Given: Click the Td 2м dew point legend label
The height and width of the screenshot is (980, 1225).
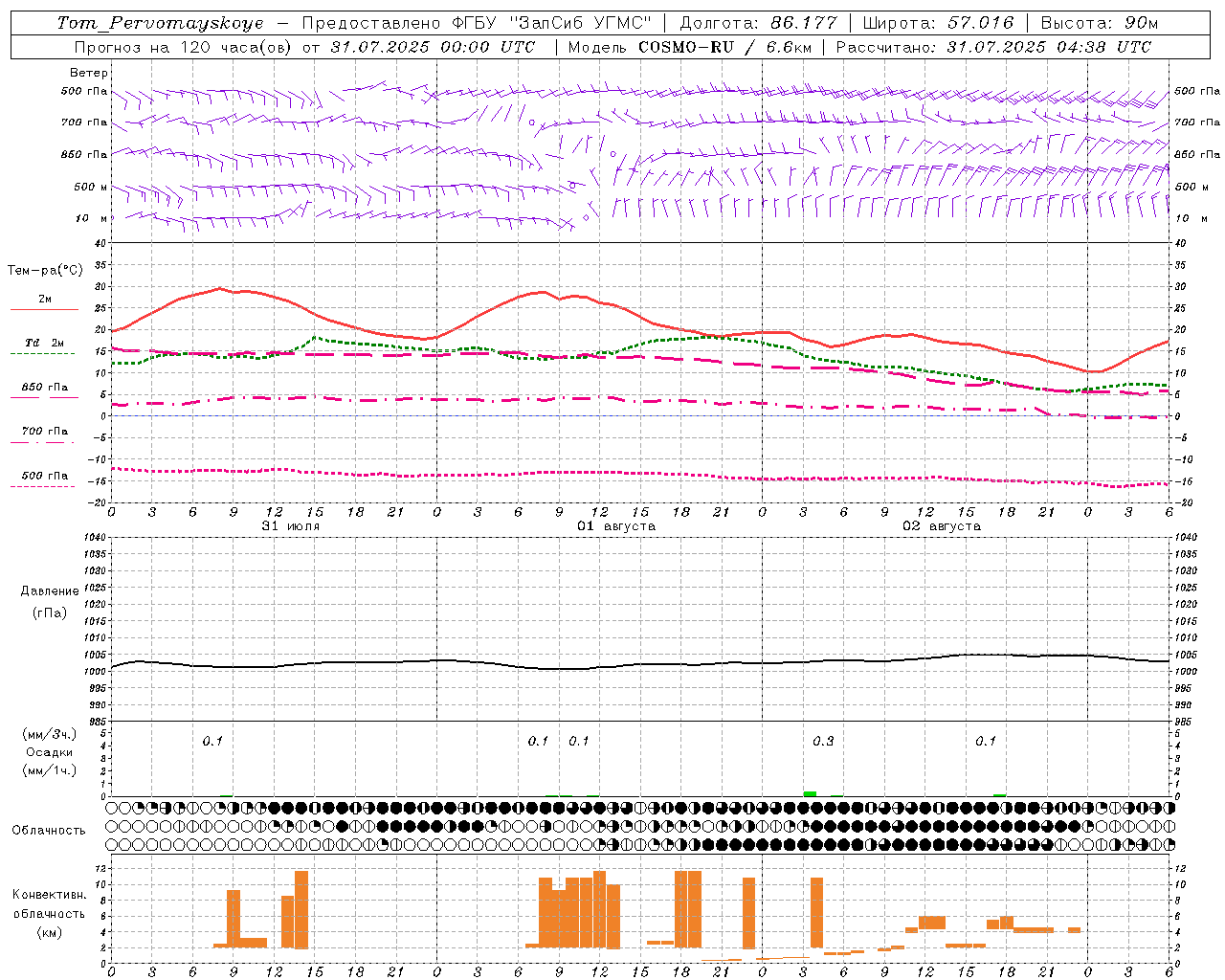Looking at the screenshot, I should (x=44, y=343).
